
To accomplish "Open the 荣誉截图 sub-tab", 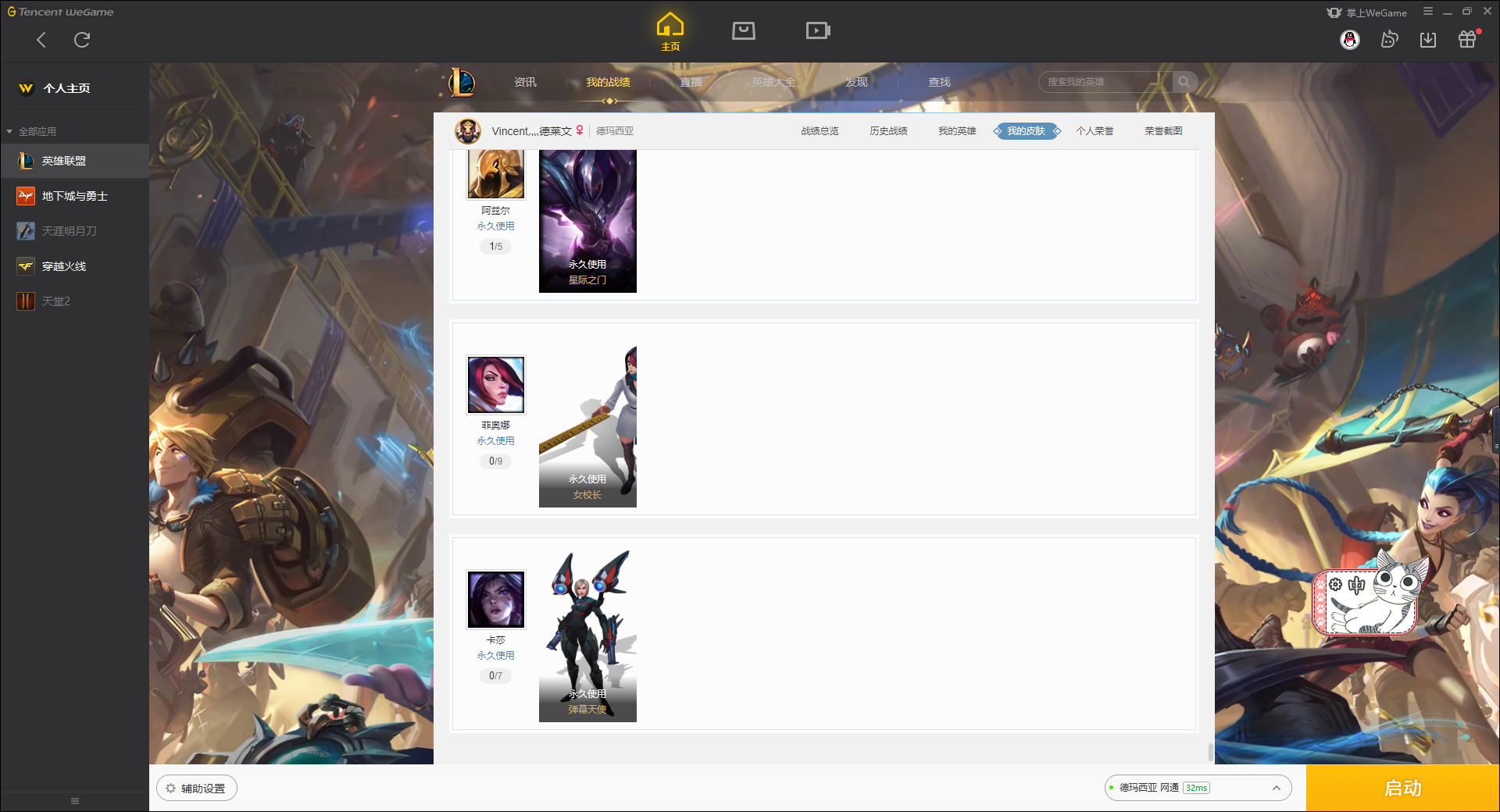I will 1163,131.
